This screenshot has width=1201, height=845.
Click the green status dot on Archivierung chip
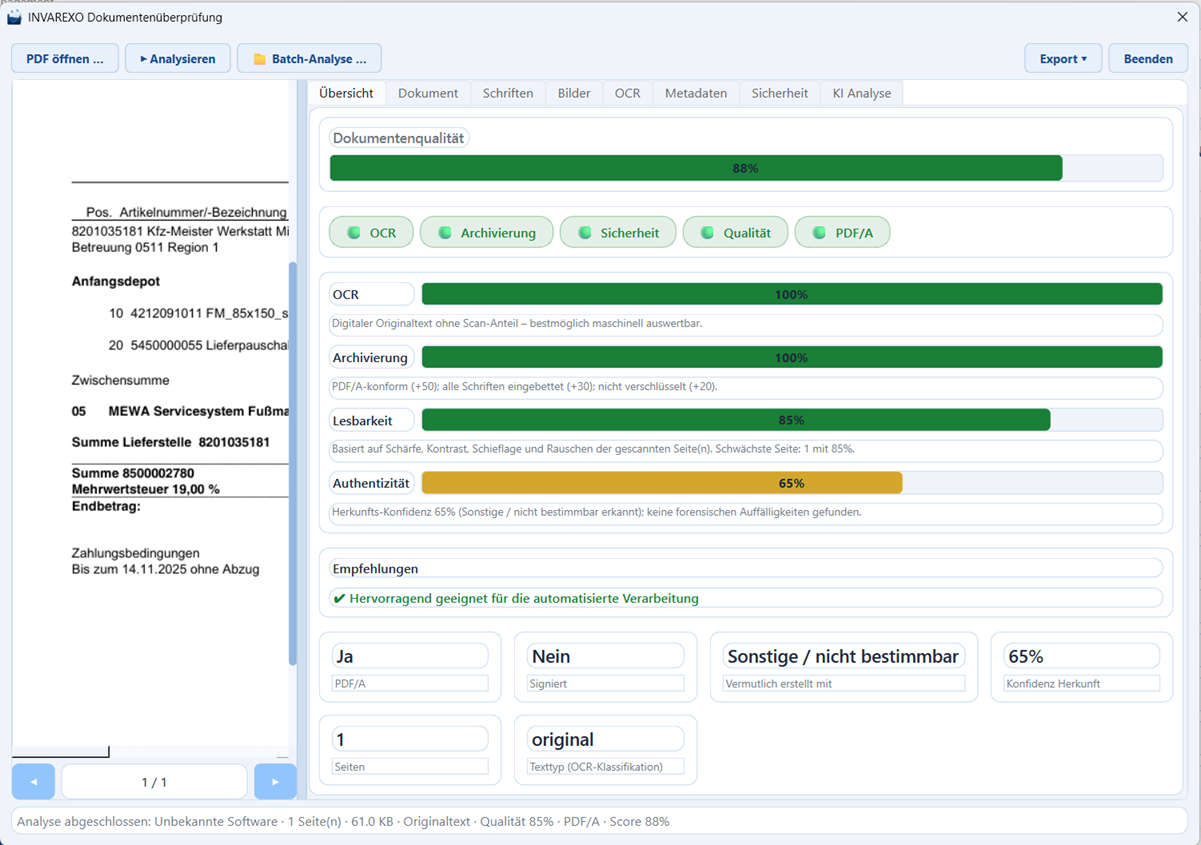point(445,233)
